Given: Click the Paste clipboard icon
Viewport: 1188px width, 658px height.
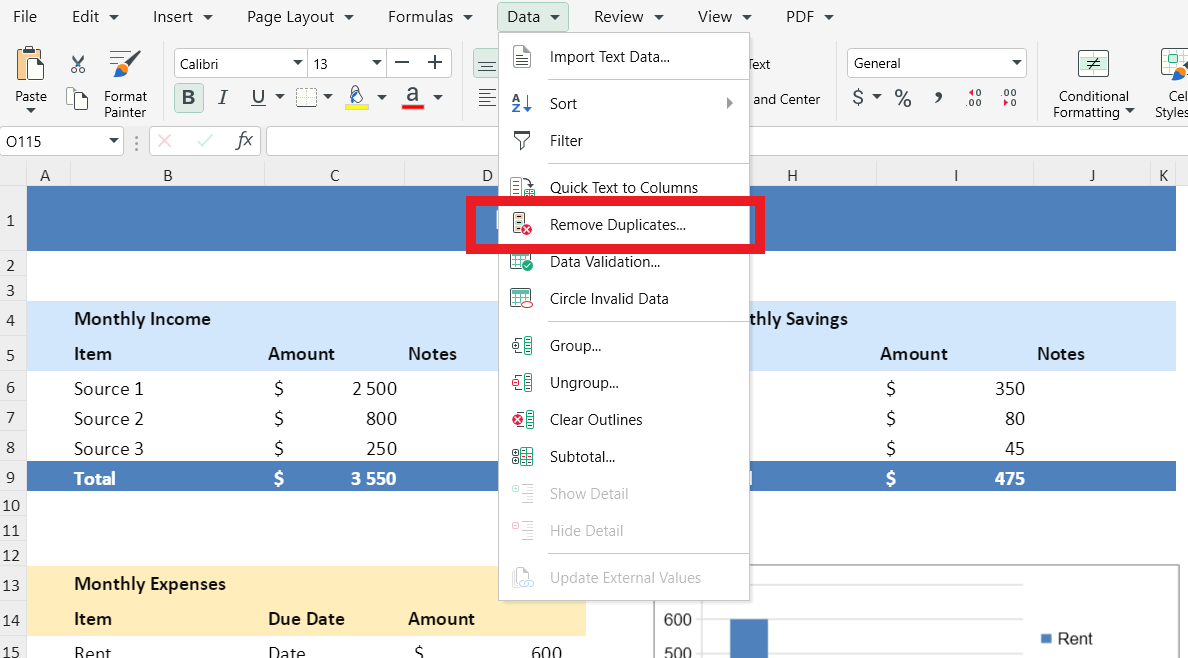Looking at the screenshot, I should click(x=30, y=64).
